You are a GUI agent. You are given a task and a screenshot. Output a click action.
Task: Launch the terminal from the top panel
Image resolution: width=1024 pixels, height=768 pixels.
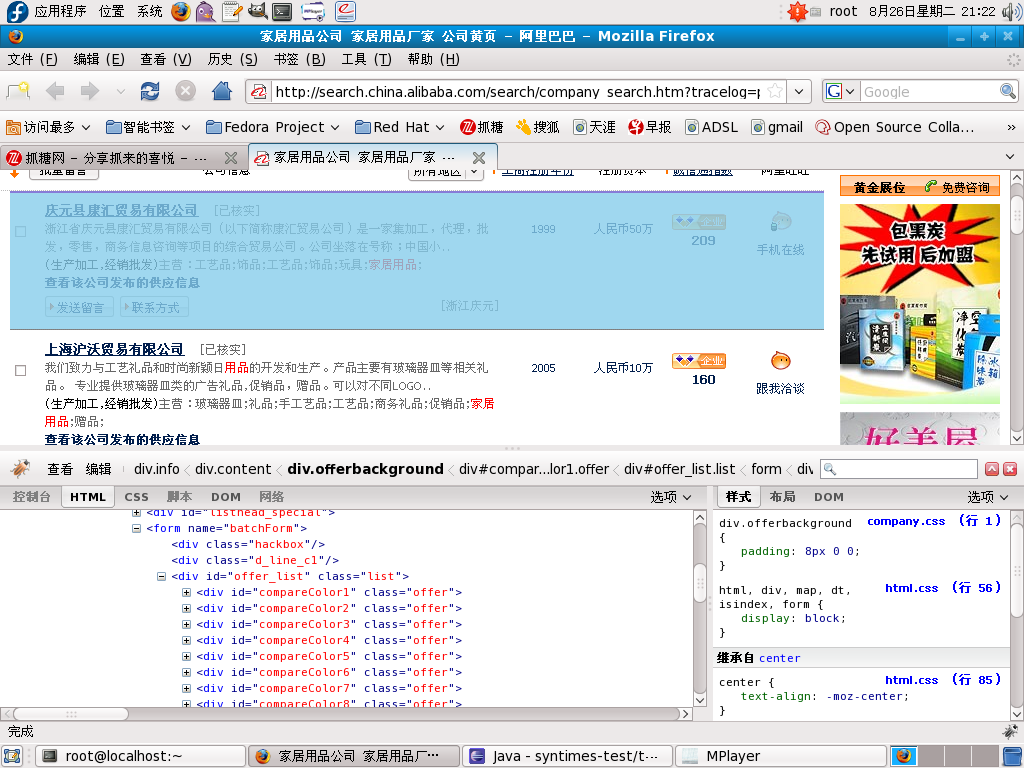(x=282, y=11)
